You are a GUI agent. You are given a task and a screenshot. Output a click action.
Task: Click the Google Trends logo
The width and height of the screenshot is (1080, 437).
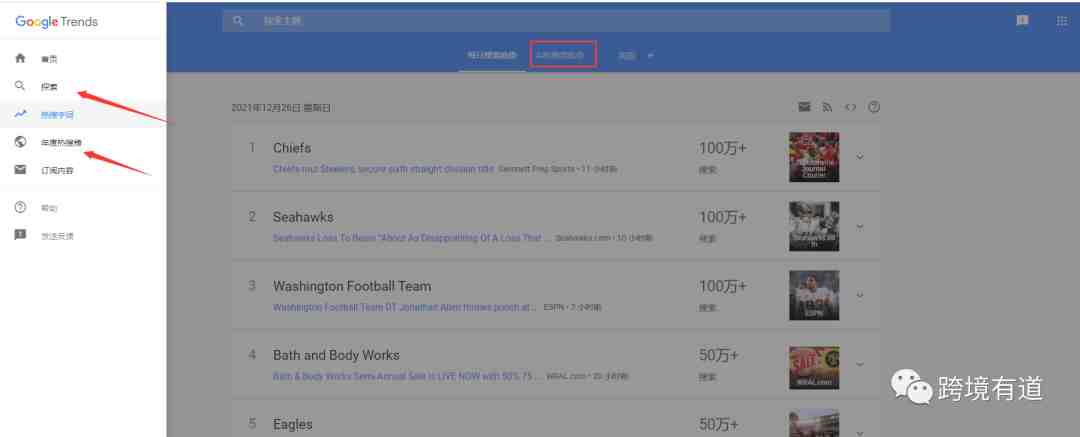pos(56,22)
